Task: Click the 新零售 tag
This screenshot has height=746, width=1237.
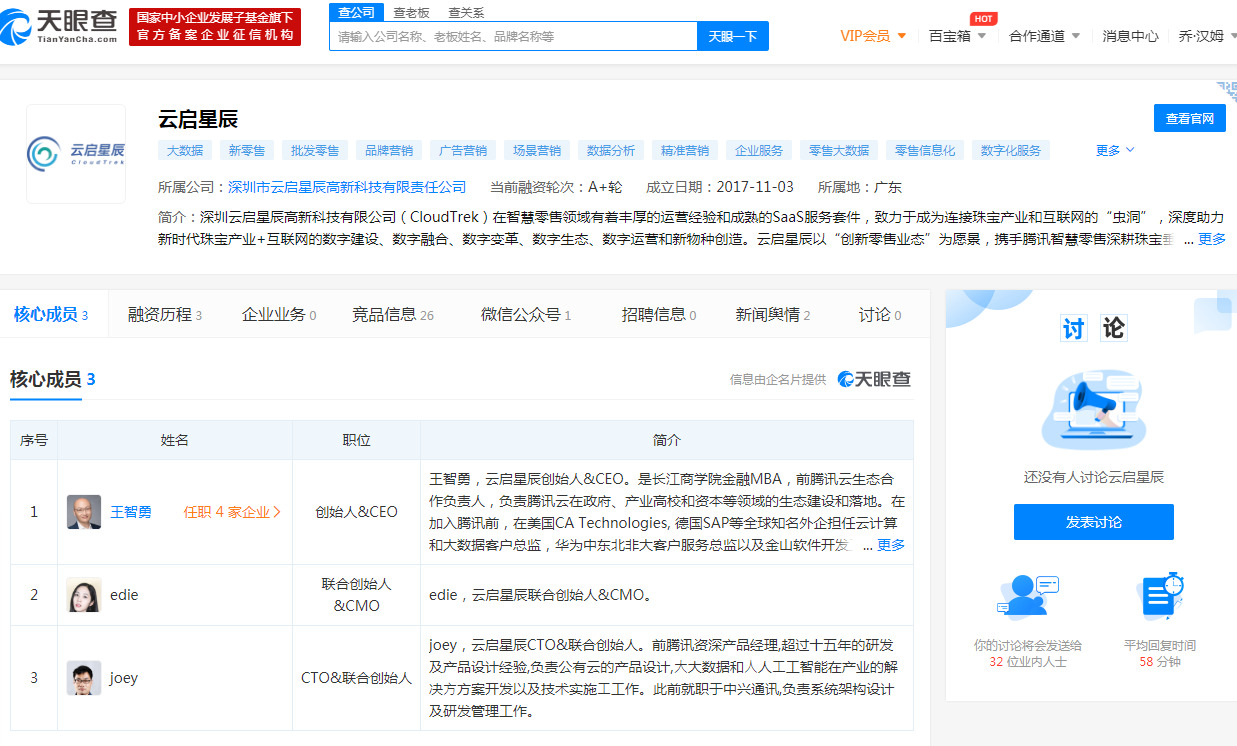Action: click(247, 151)
